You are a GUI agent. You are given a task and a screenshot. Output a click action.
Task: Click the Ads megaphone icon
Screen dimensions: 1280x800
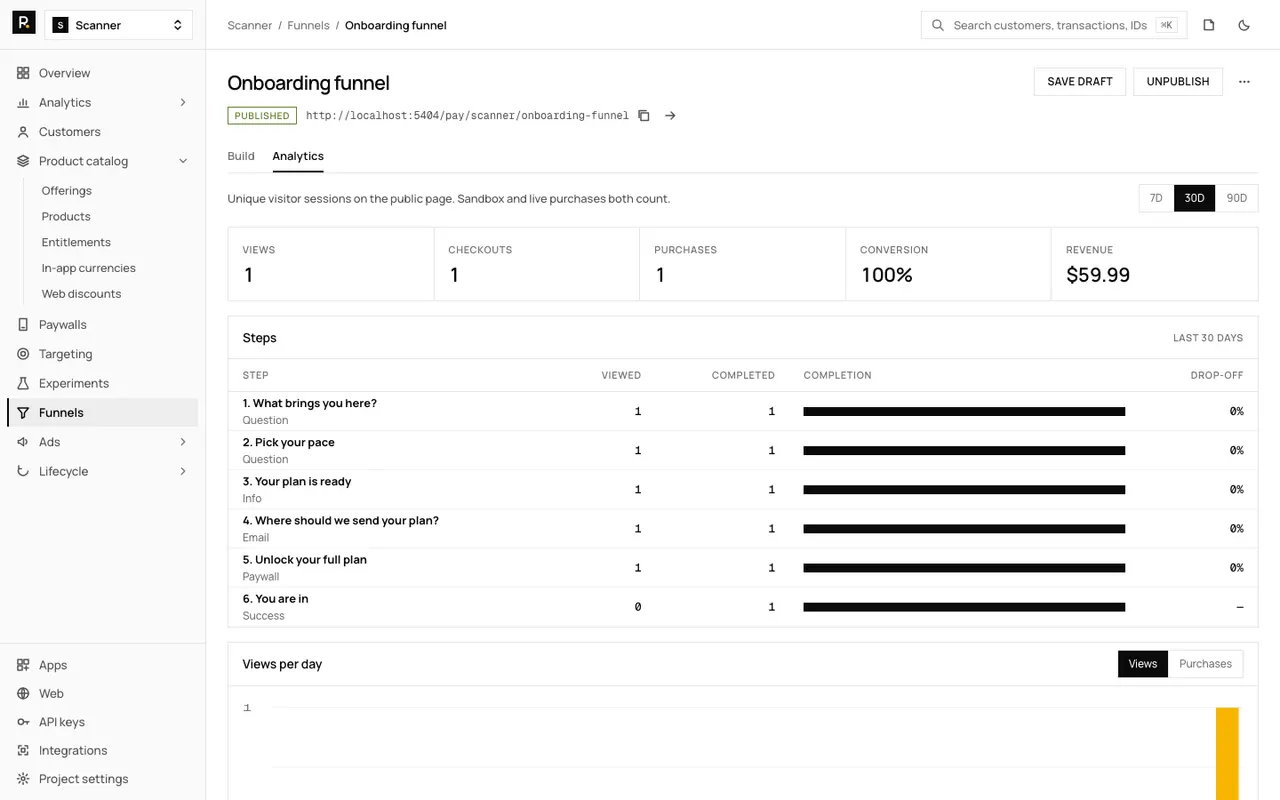tap(23, 442)
